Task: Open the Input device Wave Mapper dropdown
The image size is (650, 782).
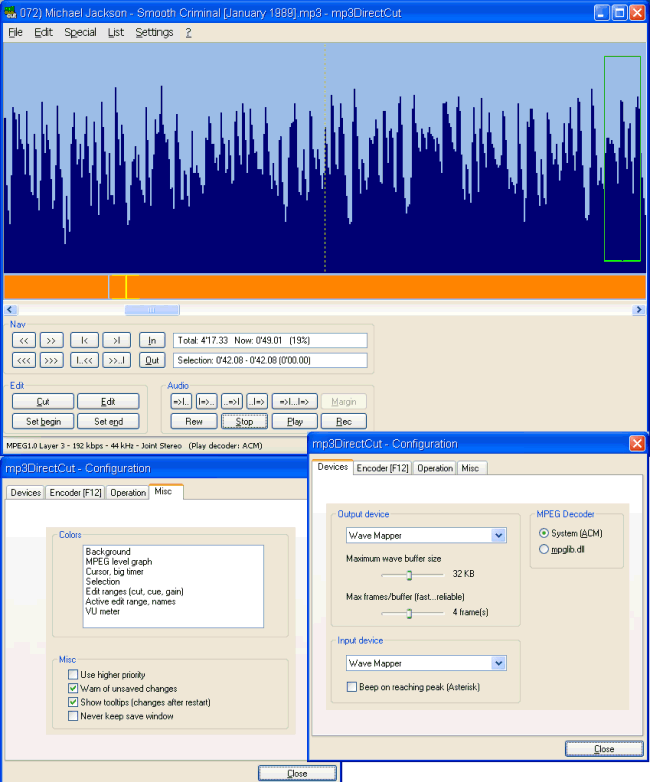Action: (x=499, y=663)
